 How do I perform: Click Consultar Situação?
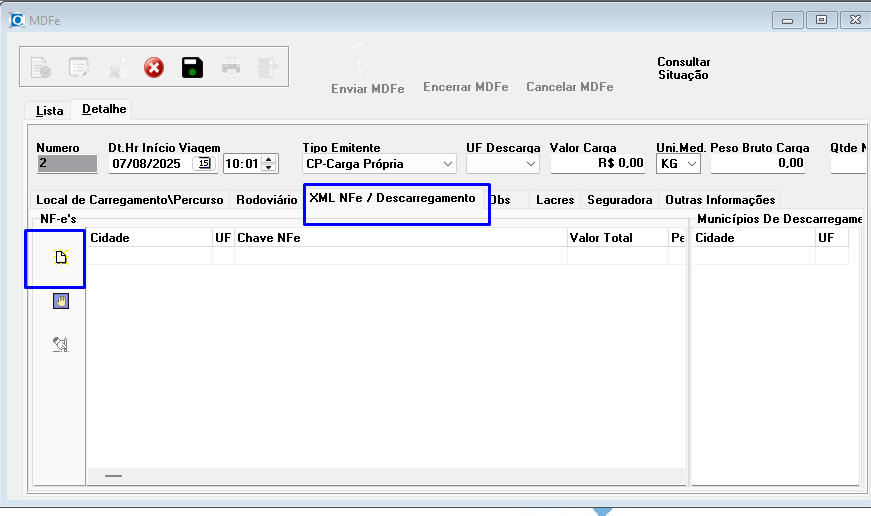coord(683,68)
